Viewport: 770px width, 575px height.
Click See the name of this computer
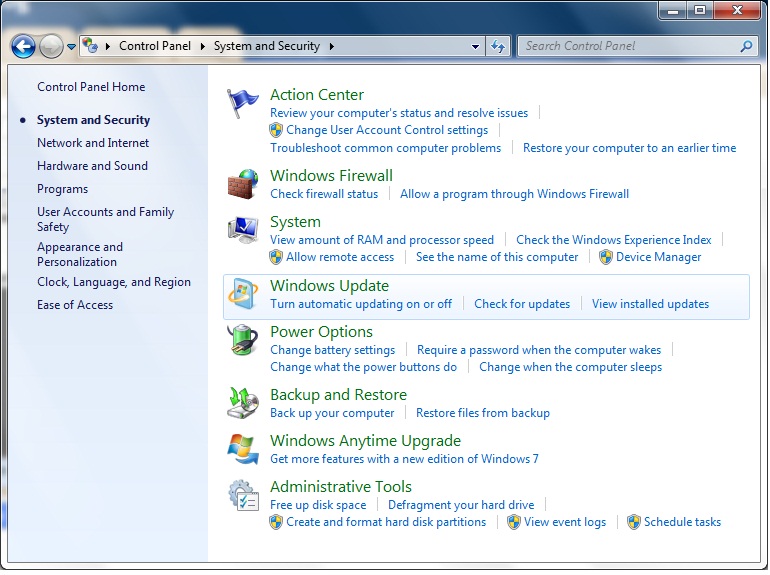(497, 257)
